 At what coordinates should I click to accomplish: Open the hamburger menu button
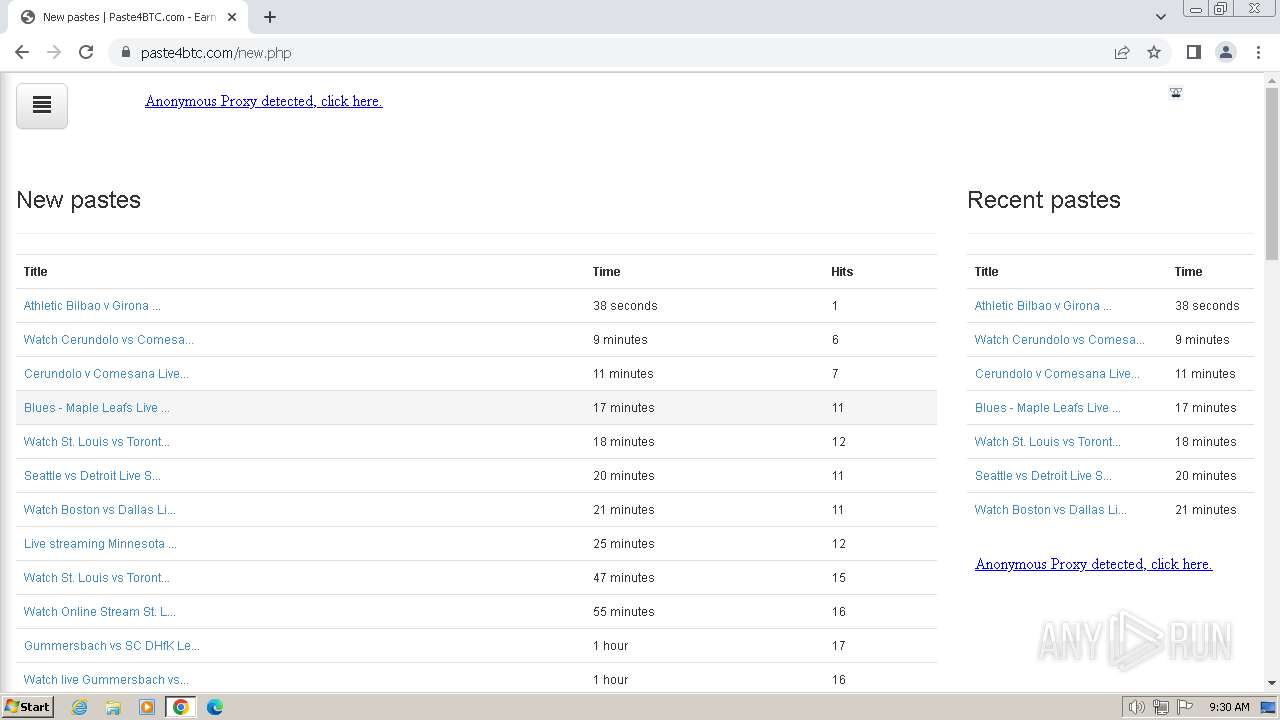(x=42, y=106)
